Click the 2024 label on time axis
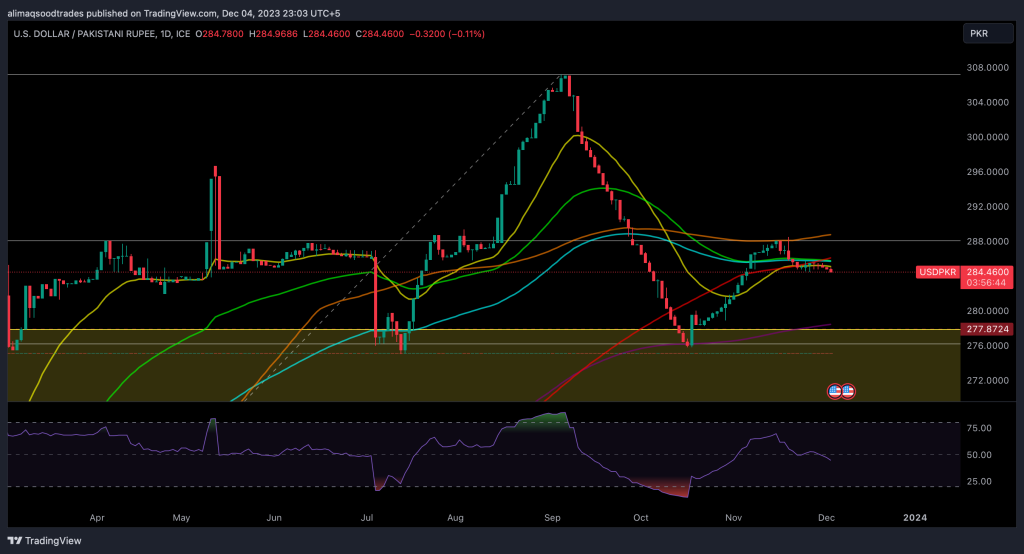 [x=914, y=517]
